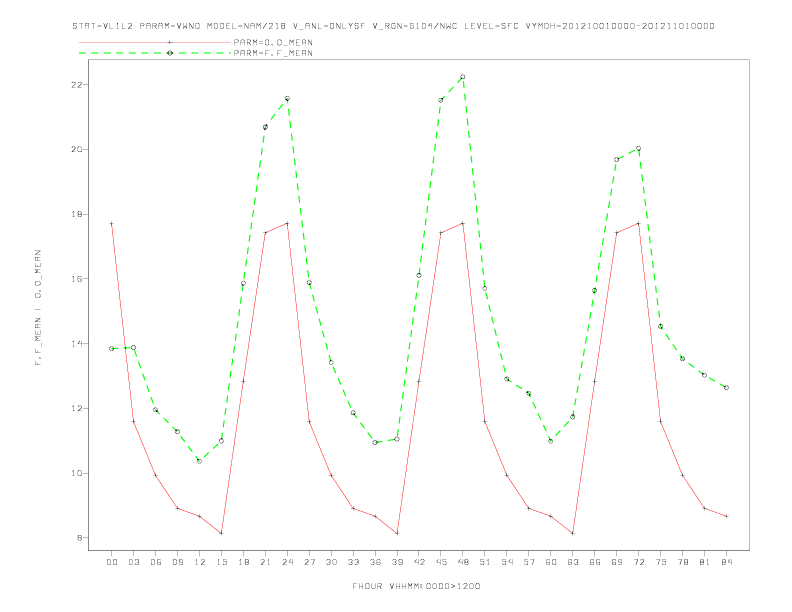Click the y-axis tick label 22
The image size is (792, 612).
click(x=77, y=85)
